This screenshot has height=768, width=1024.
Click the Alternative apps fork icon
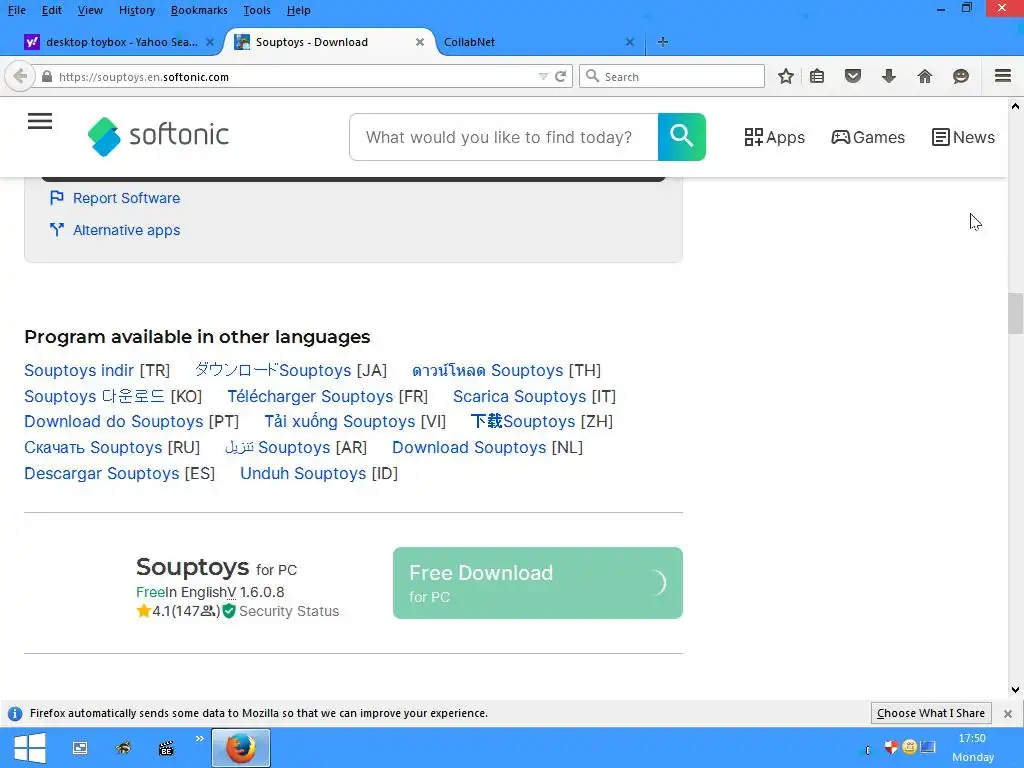[57, 229]
